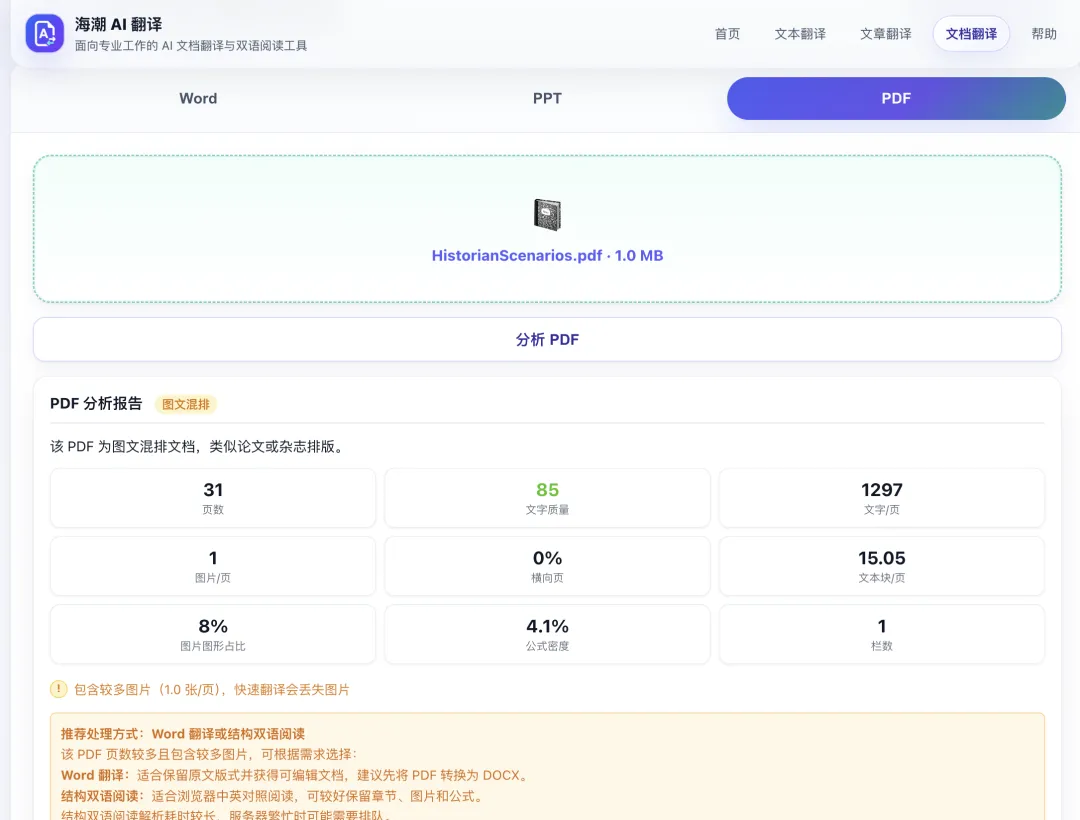The height and width of the screenshot is (820, 1080).
Task: Click the 分析 PDF button
Action: [x=547, y=339]
